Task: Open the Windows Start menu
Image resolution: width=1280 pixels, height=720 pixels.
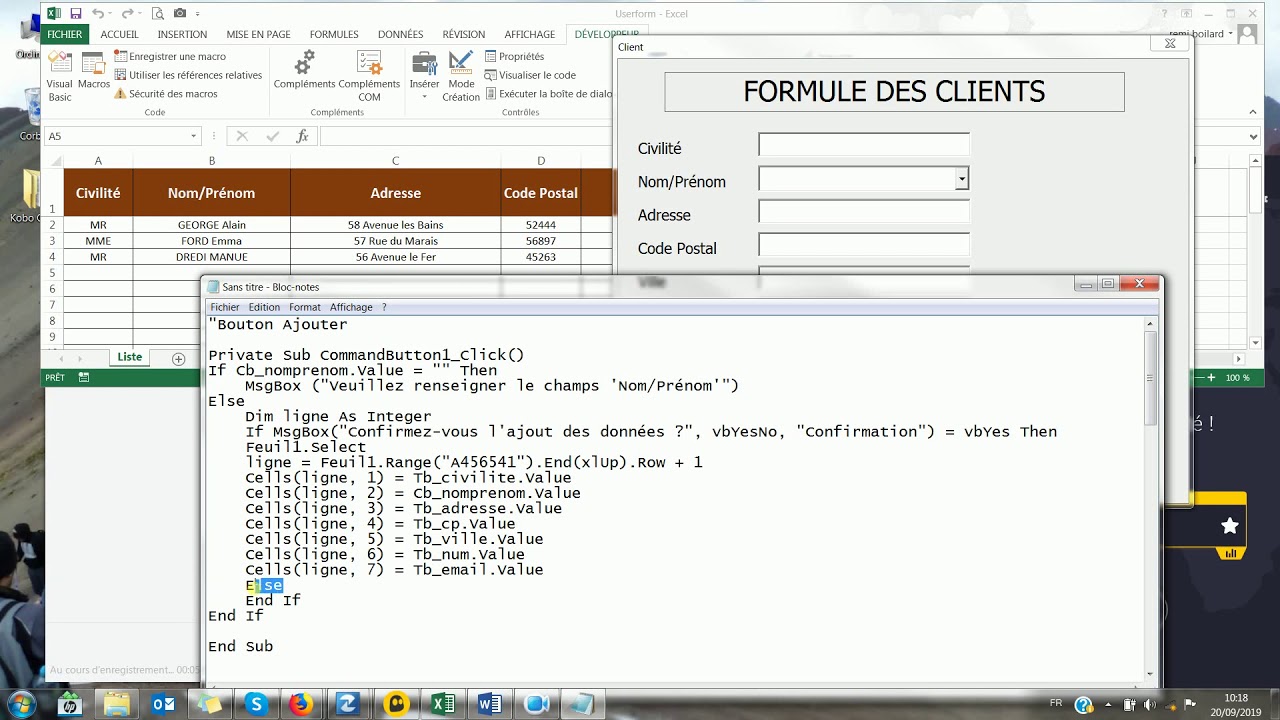Action: pos(22,704)
